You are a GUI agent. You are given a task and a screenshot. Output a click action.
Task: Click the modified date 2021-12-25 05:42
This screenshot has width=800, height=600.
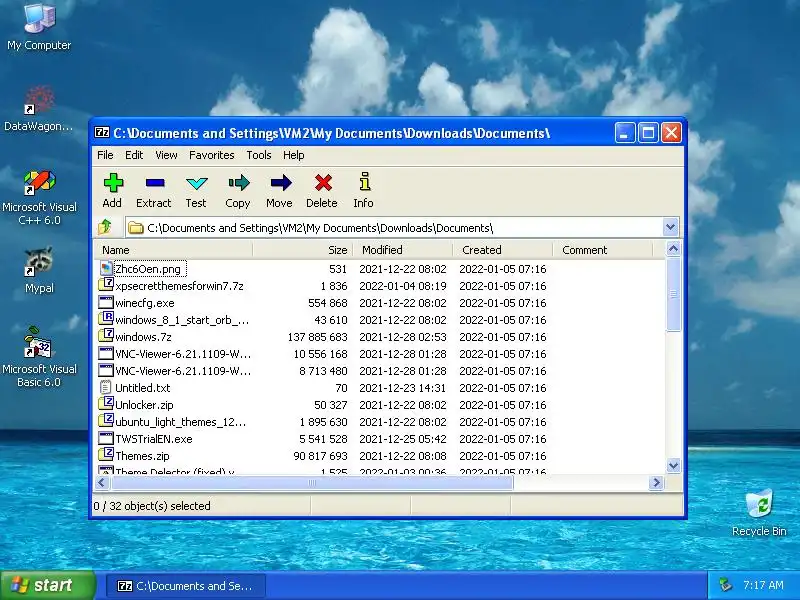pyautogui.click(x=403, y=439)
